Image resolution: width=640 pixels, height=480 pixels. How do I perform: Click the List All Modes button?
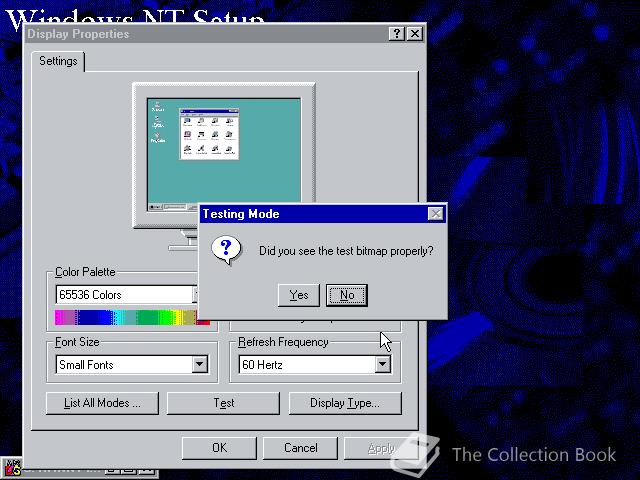click(102, 403)
